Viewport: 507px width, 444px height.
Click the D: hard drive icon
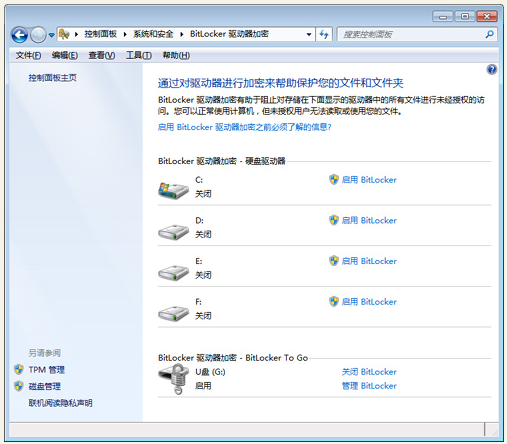173,232
